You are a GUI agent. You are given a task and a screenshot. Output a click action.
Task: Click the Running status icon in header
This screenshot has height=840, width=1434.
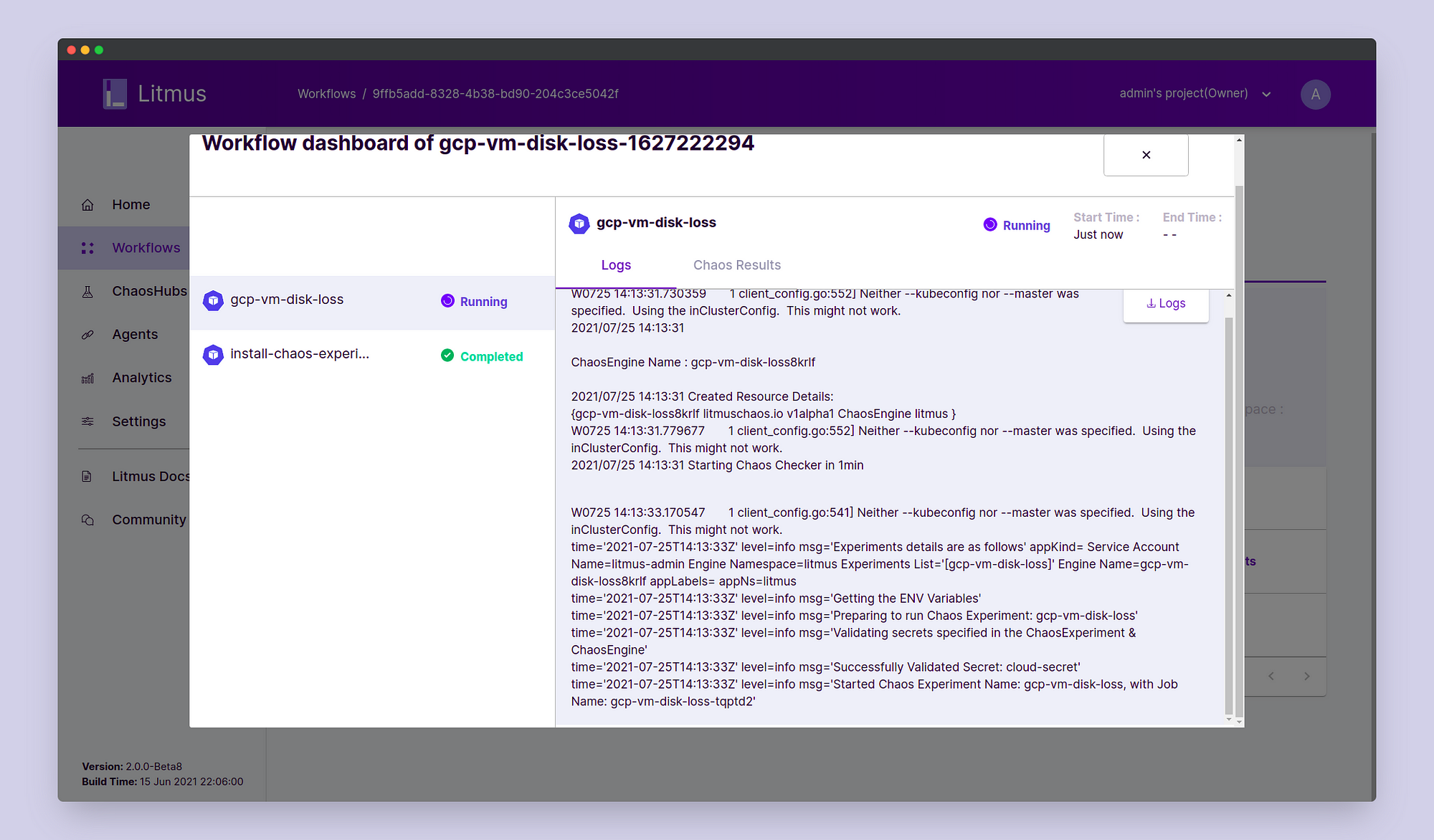click(x=990, y=224)
